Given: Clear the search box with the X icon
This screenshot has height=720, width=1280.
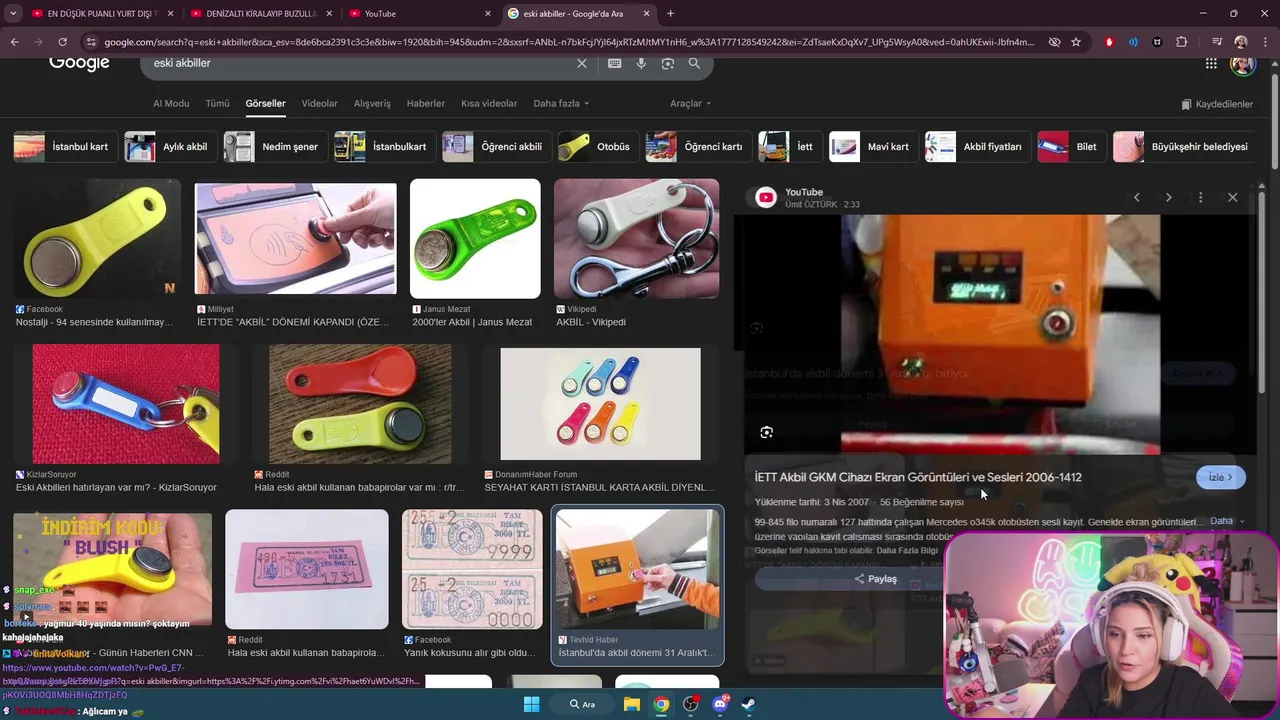Looking at the screenshot, I should tap(582, 63).
